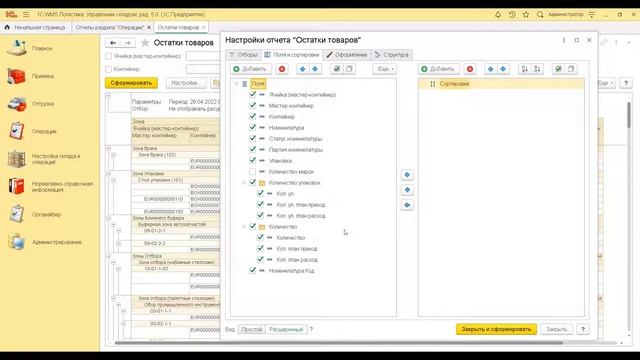Click Закрыть и сформировать button
Viewport: 640px width, 360px height.
496,329
